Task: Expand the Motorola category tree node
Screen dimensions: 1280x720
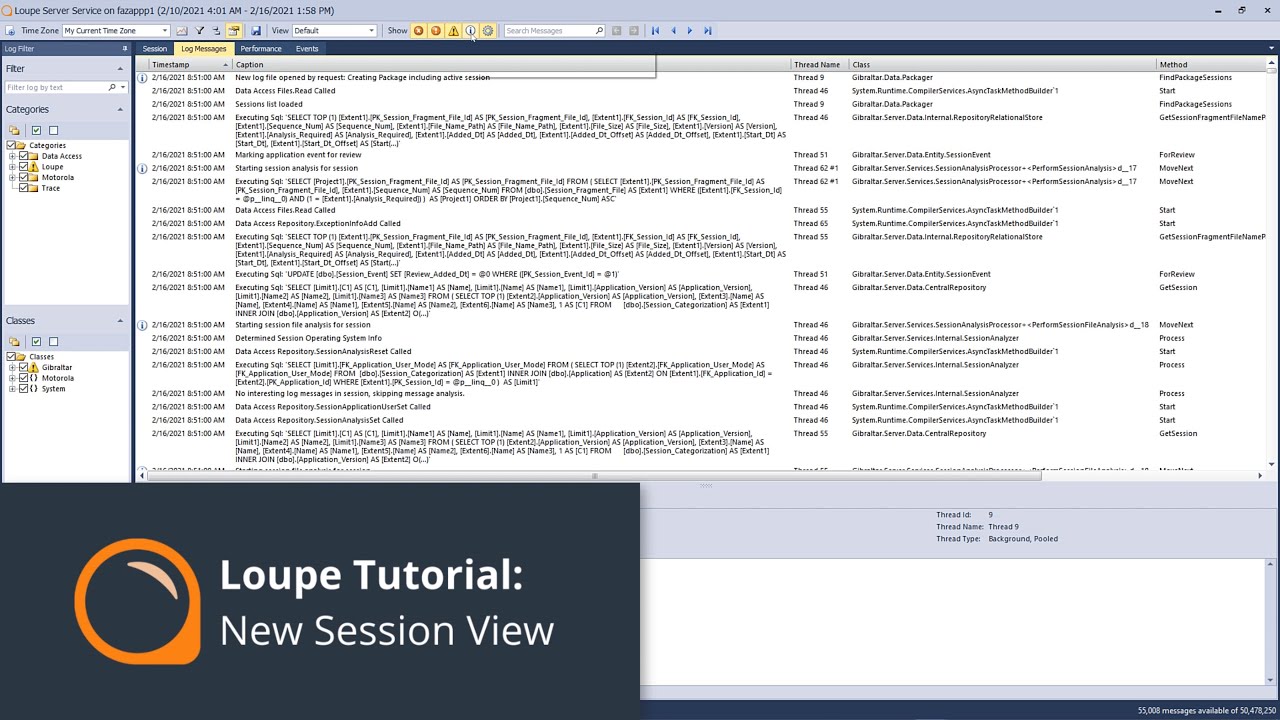Action: [12, 177]
